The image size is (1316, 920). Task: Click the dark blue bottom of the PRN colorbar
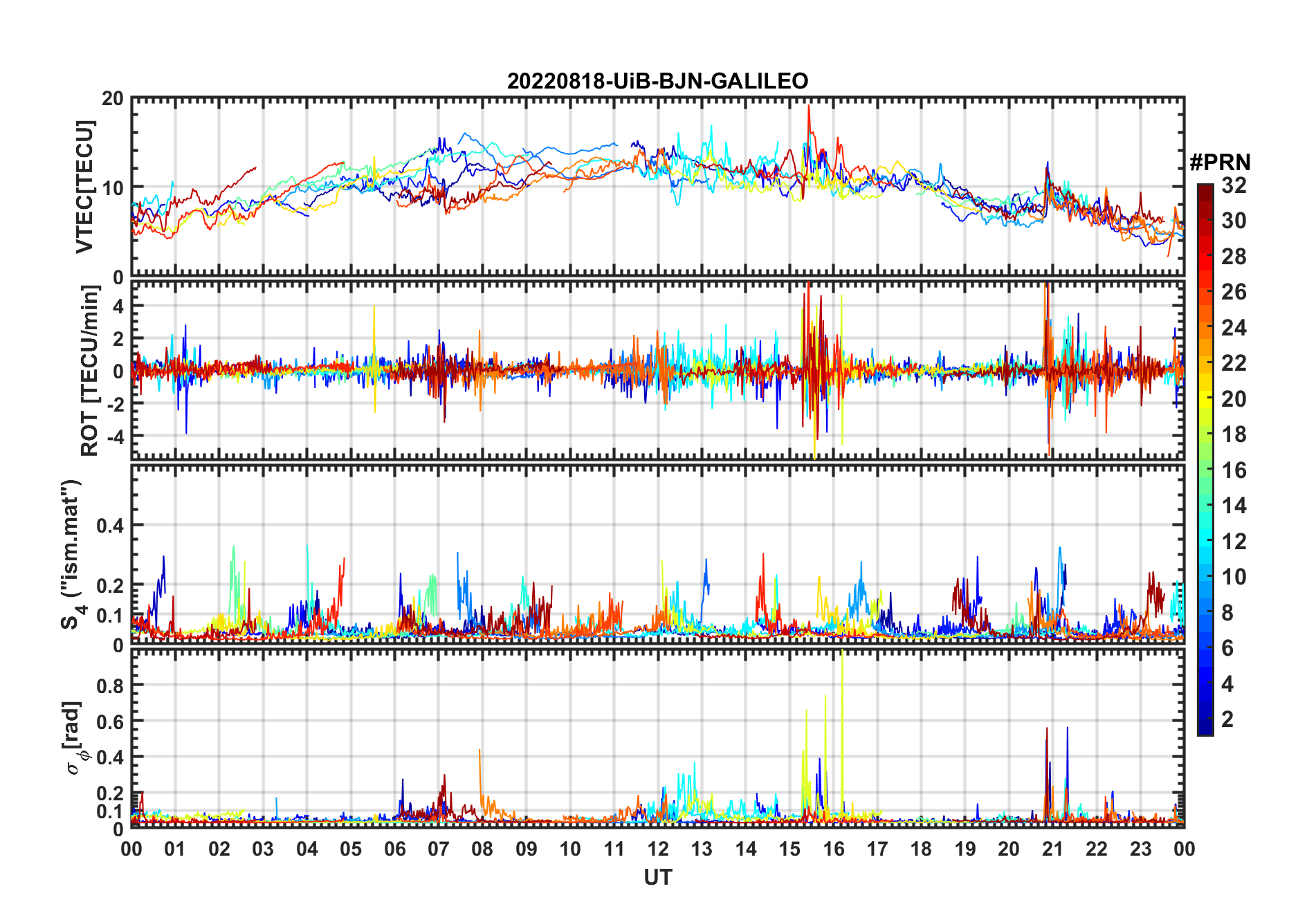pyautogui.click(x=1205, y=726)
